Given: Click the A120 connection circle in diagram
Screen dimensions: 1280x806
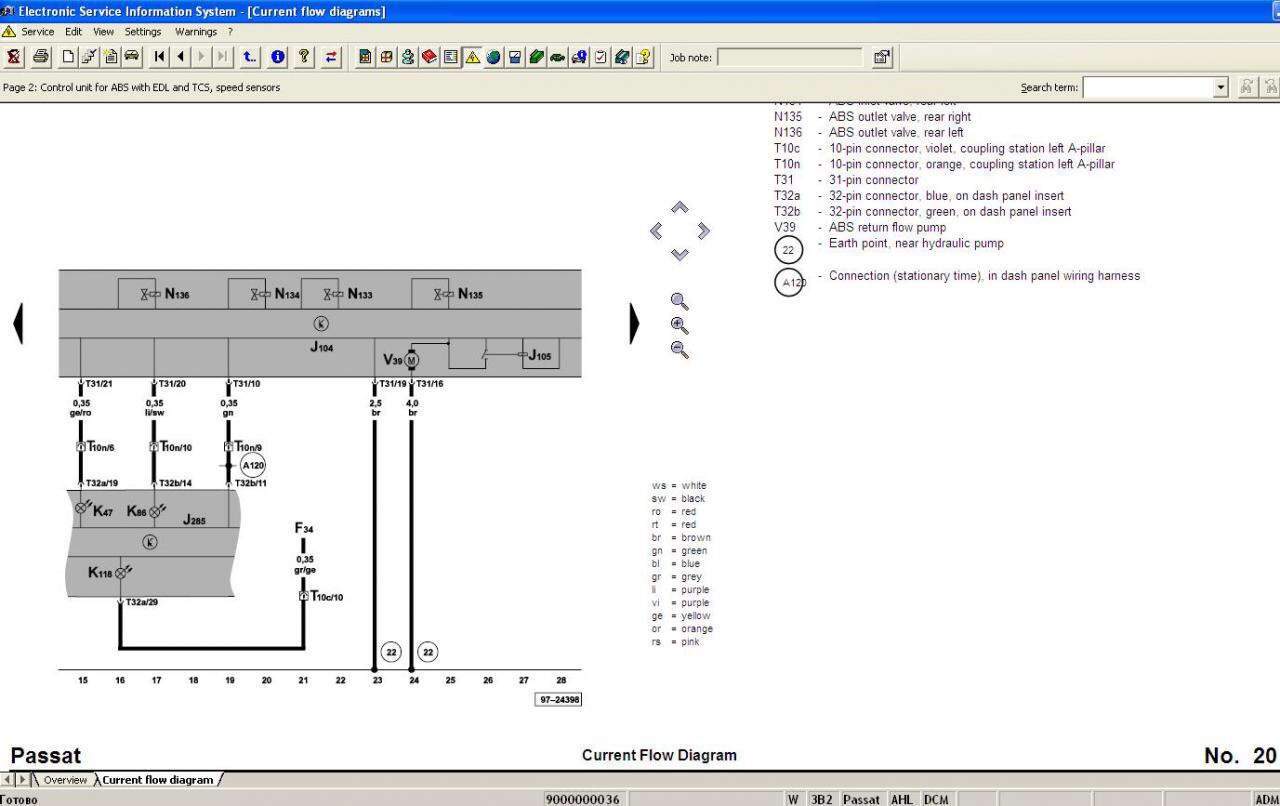Looking at the screenshot, I should tap(253, 465).
